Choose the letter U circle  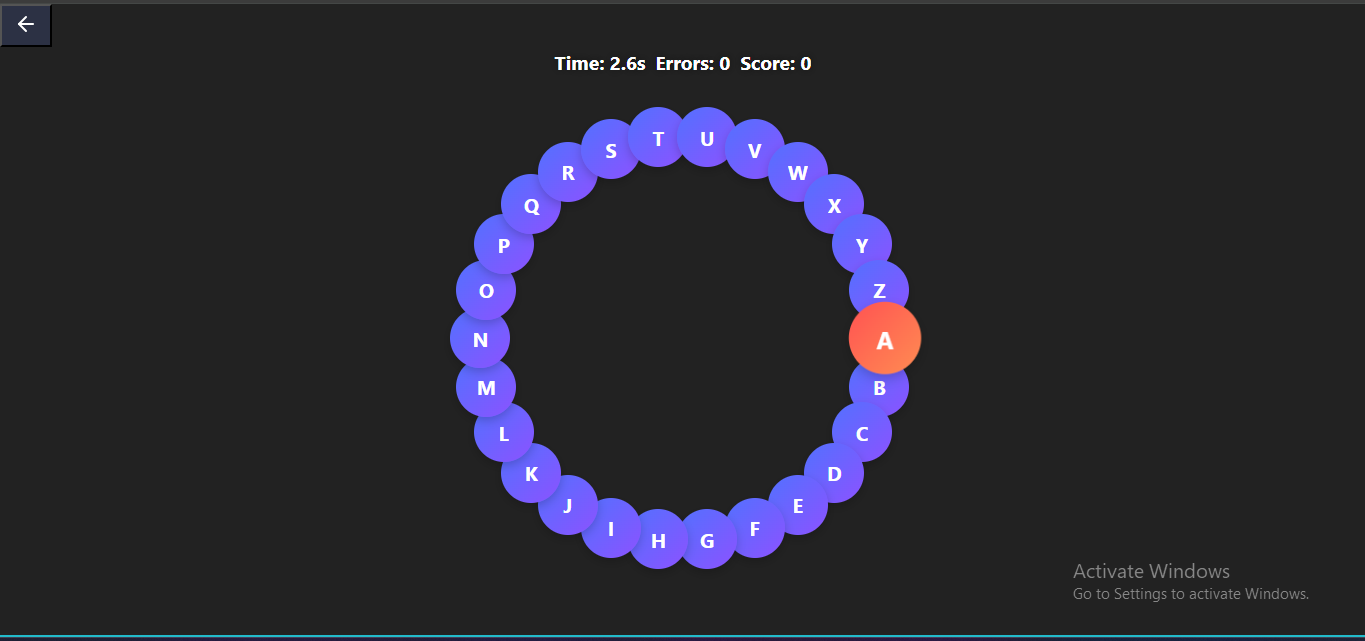coord(707,137)
